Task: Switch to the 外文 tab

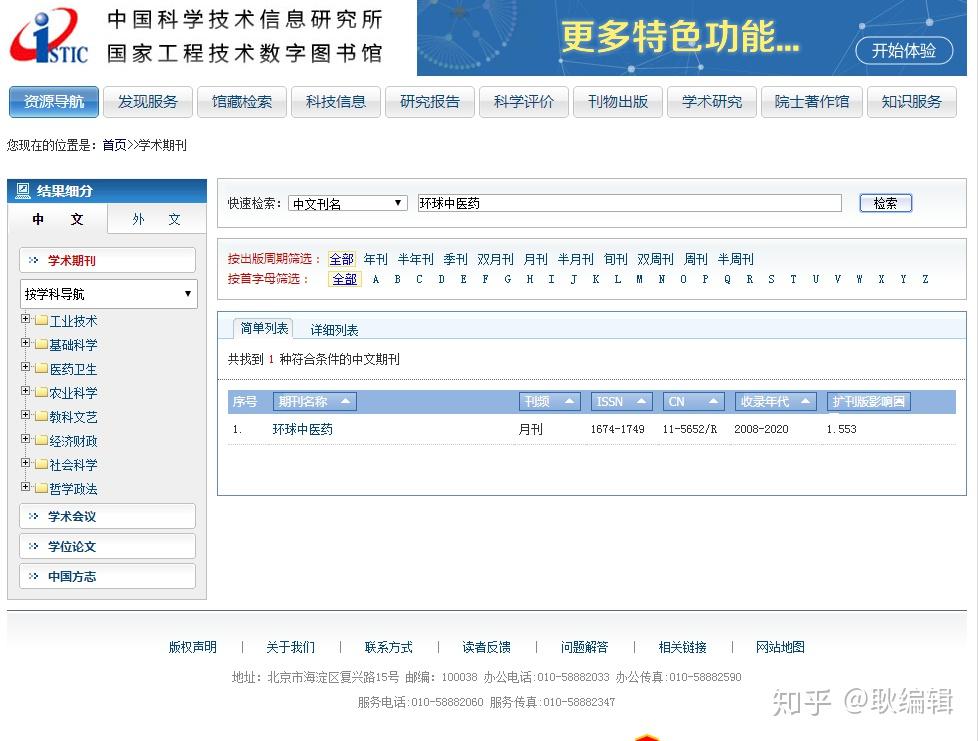Action: click(x=155, y=219)
